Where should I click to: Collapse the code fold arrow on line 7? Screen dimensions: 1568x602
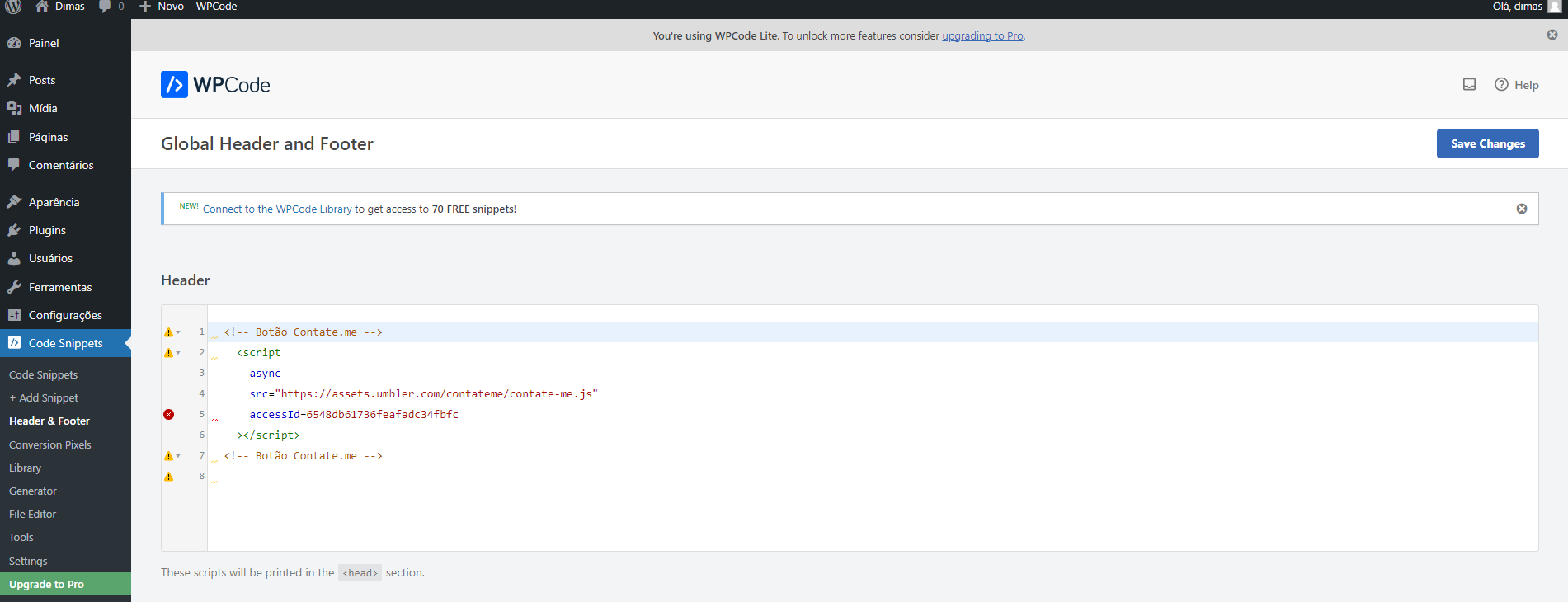178,456
